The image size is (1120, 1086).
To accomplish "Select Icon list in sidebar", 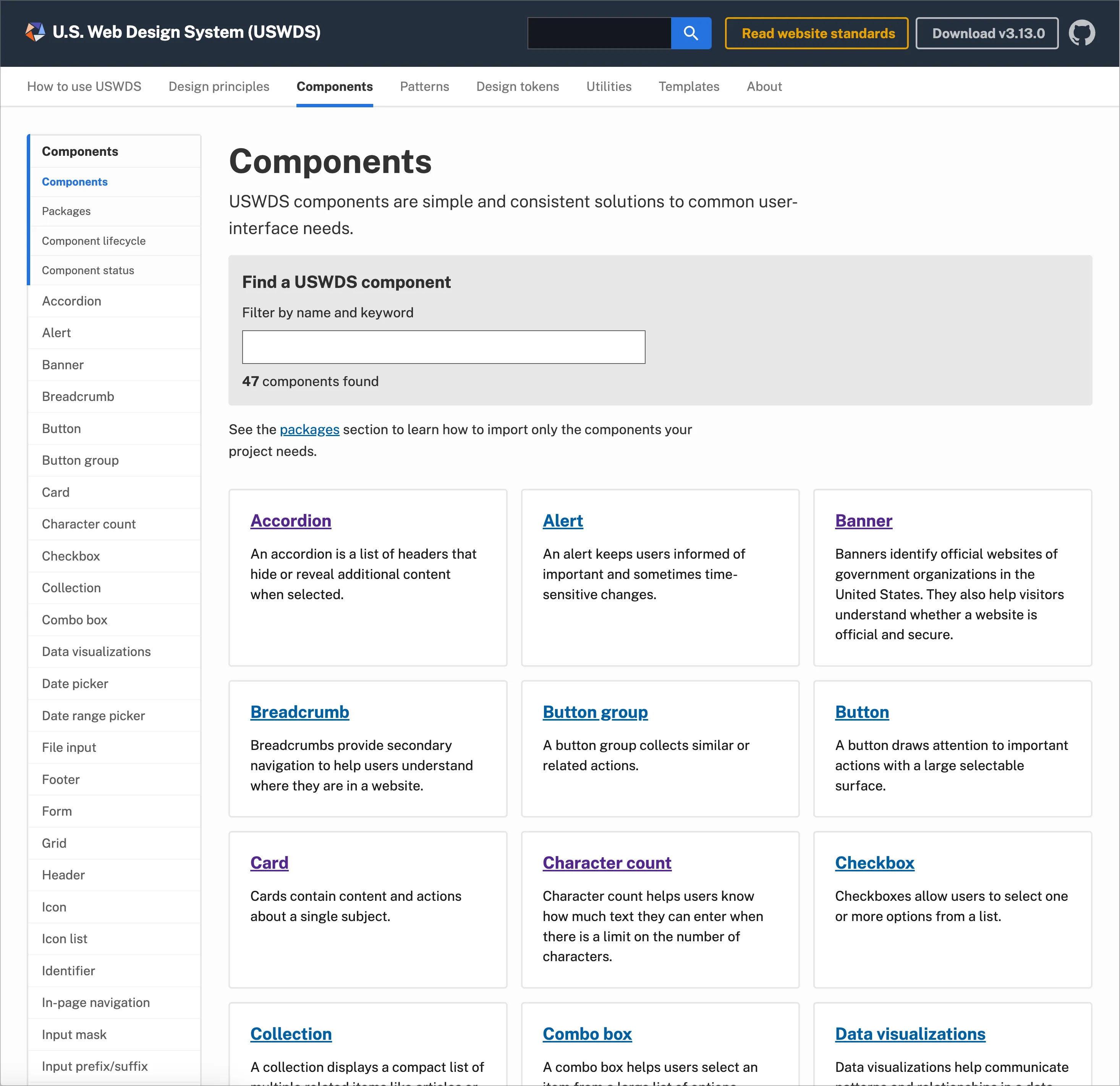I will (115, 939).
